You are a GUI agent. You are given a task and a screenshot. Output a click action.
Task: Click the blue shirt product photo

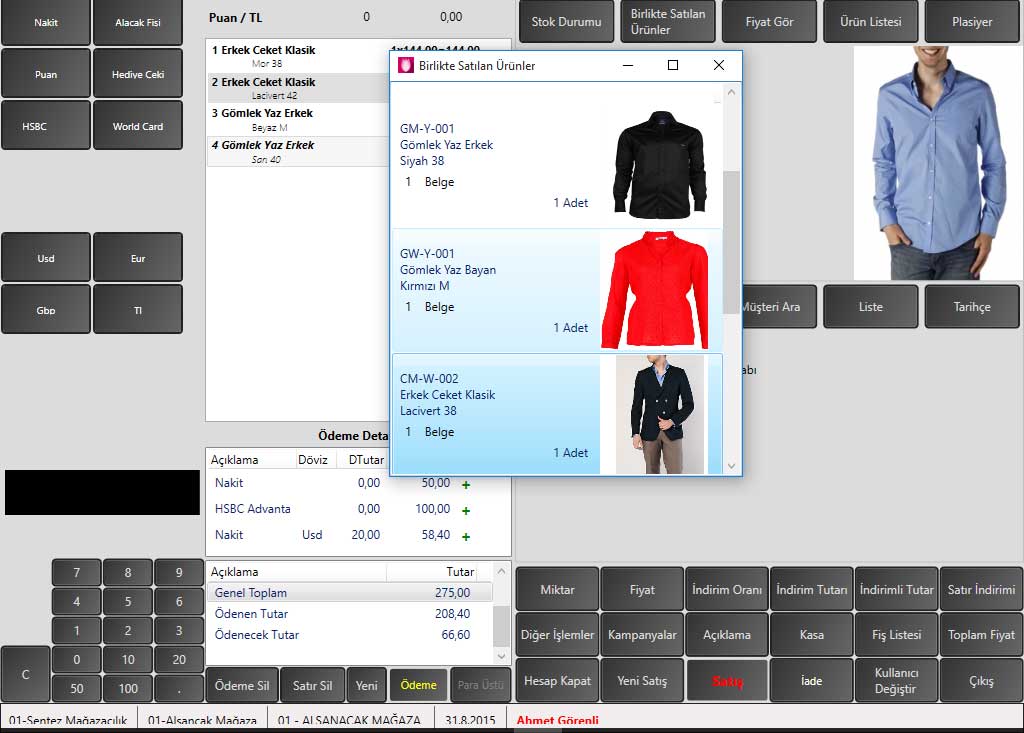pos(937,163)
